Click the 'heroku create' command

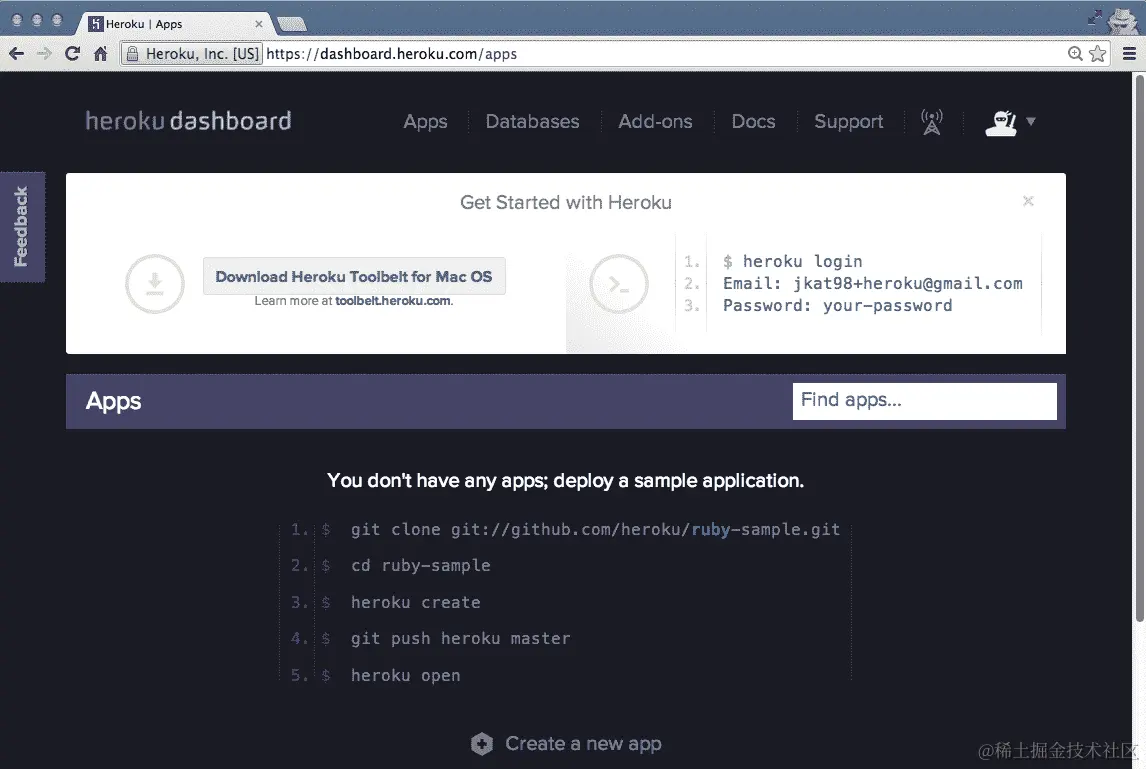point(415,602)
